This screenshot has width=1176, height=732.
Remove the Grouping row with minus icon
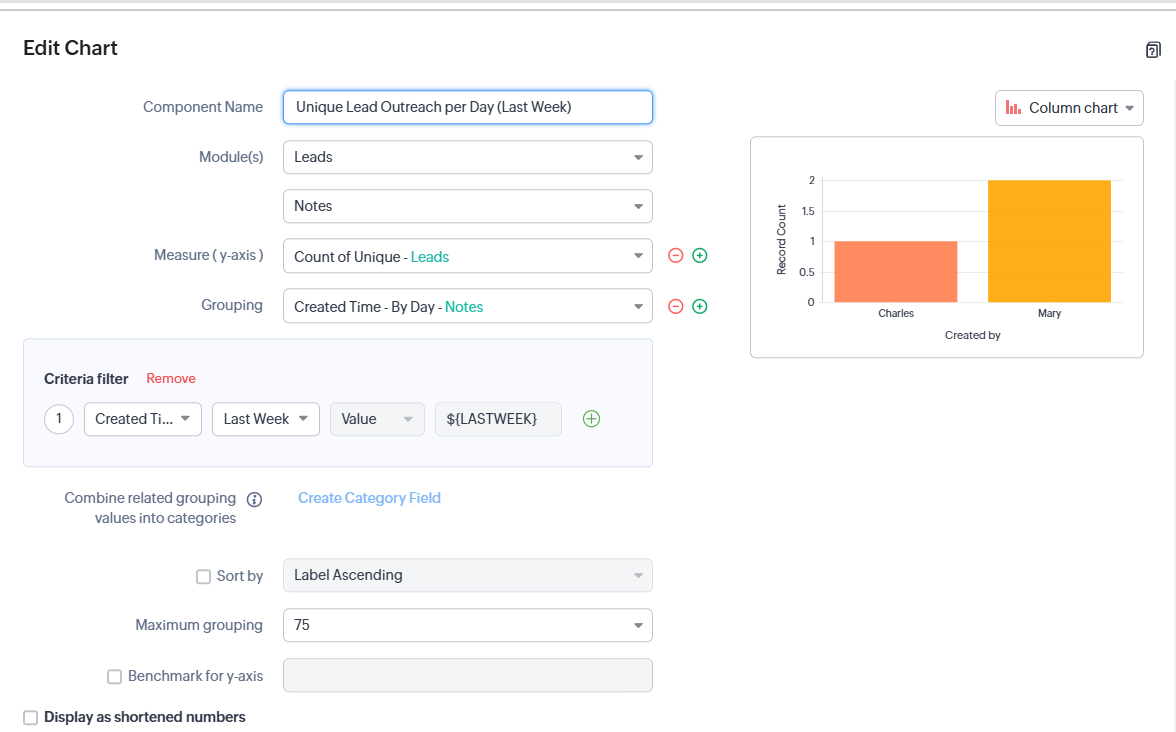pyautogui.click(x=675, y=306)
